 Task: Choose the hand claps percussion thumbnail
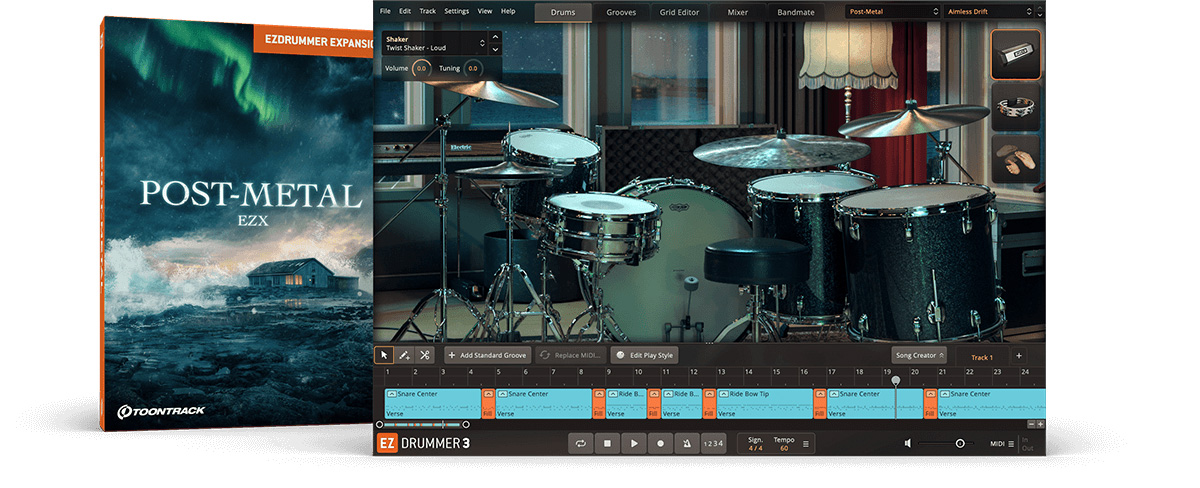coord(1016,161)
